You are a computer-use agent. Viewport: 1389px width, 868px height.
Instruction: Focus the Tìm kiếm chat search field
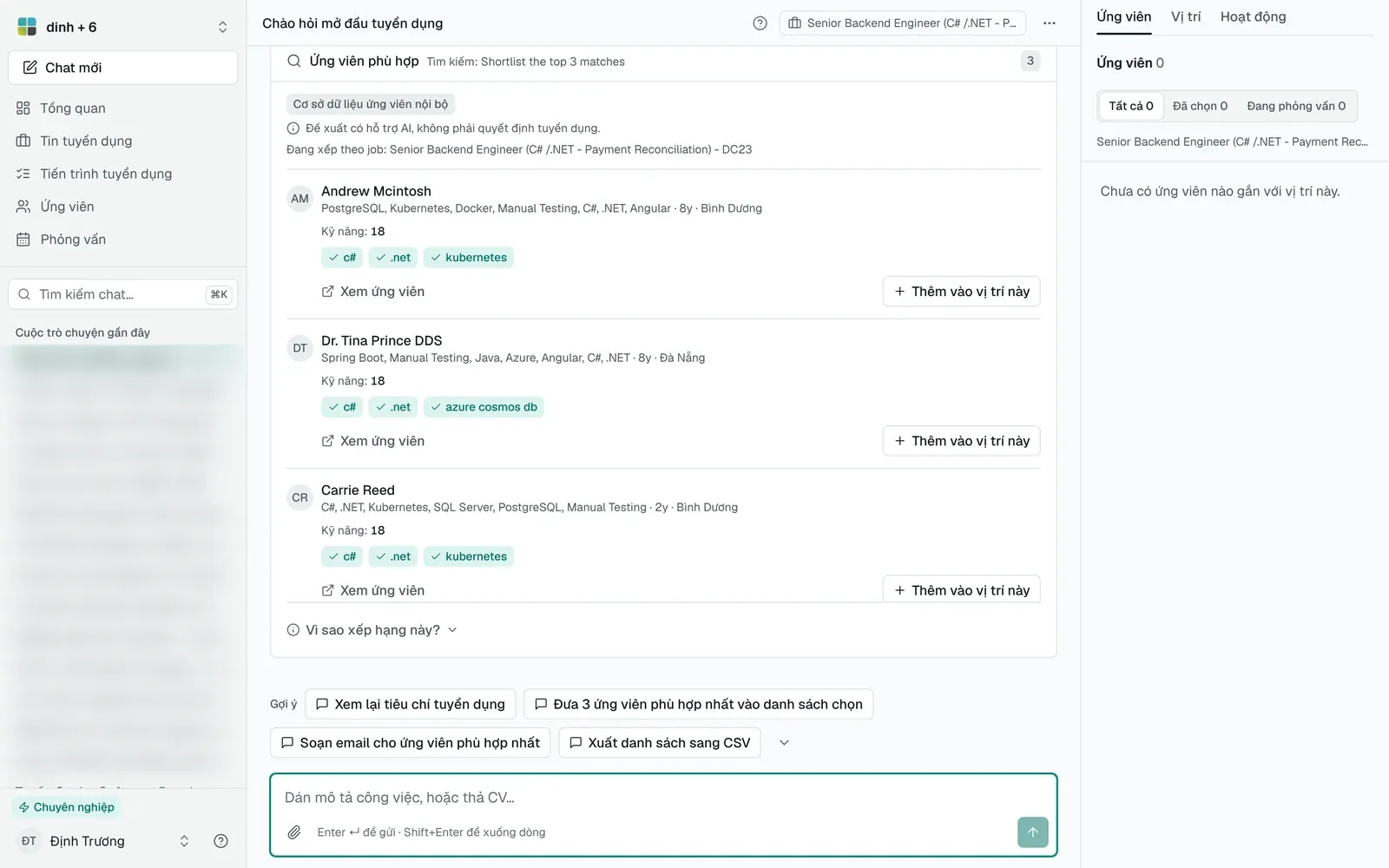pos(123,294)
